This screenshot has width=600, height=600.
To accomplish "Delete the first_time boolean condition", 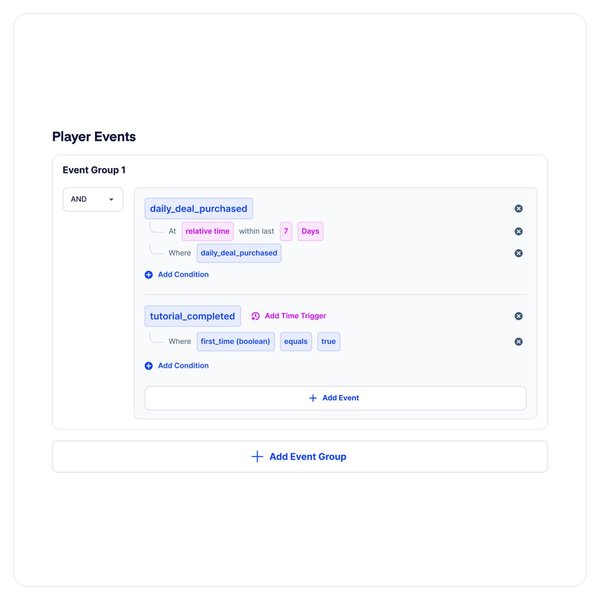I will pos(518,342).
